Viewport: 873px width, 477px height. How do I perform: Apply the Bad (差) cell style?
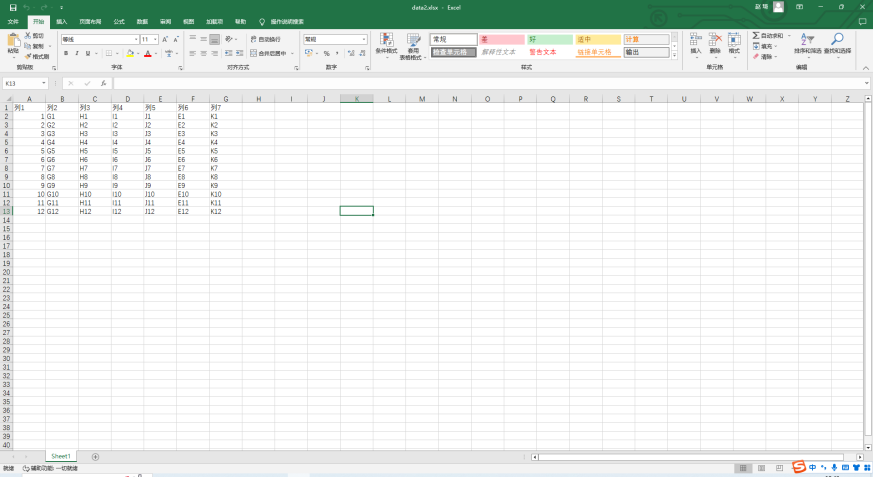[x=502, y=40]
